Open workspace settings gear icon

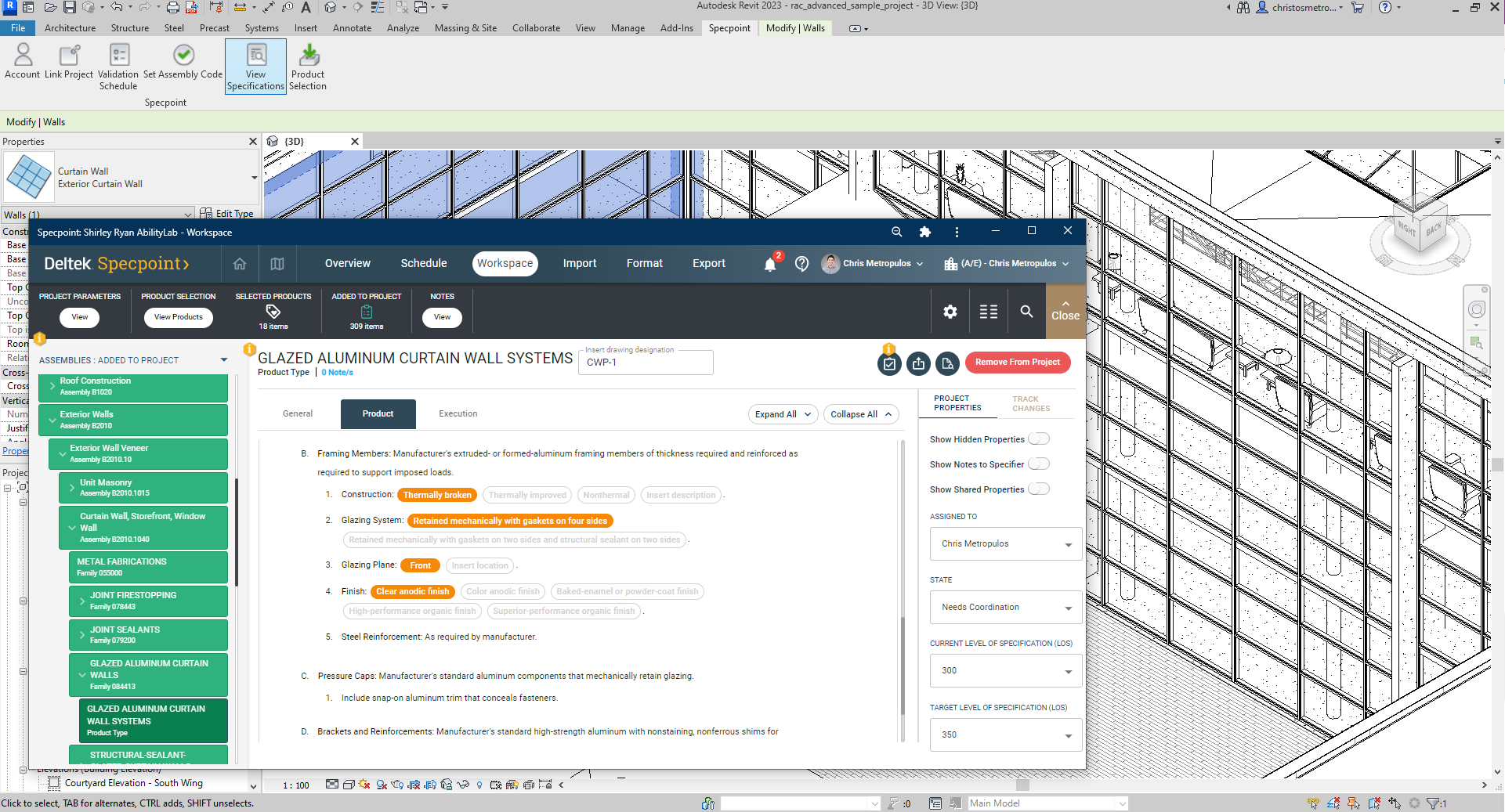950,312
